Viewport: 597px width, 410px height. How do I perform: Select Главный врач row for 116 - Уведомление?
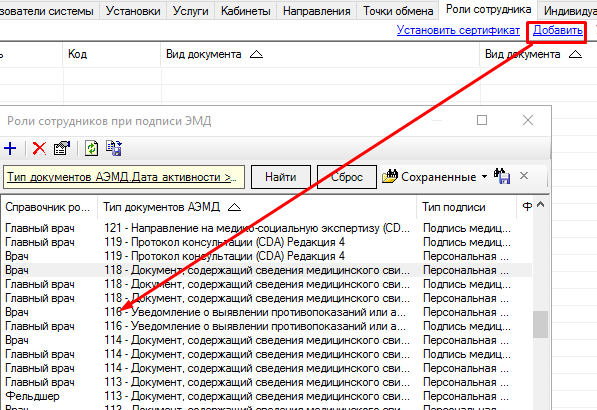267,326
